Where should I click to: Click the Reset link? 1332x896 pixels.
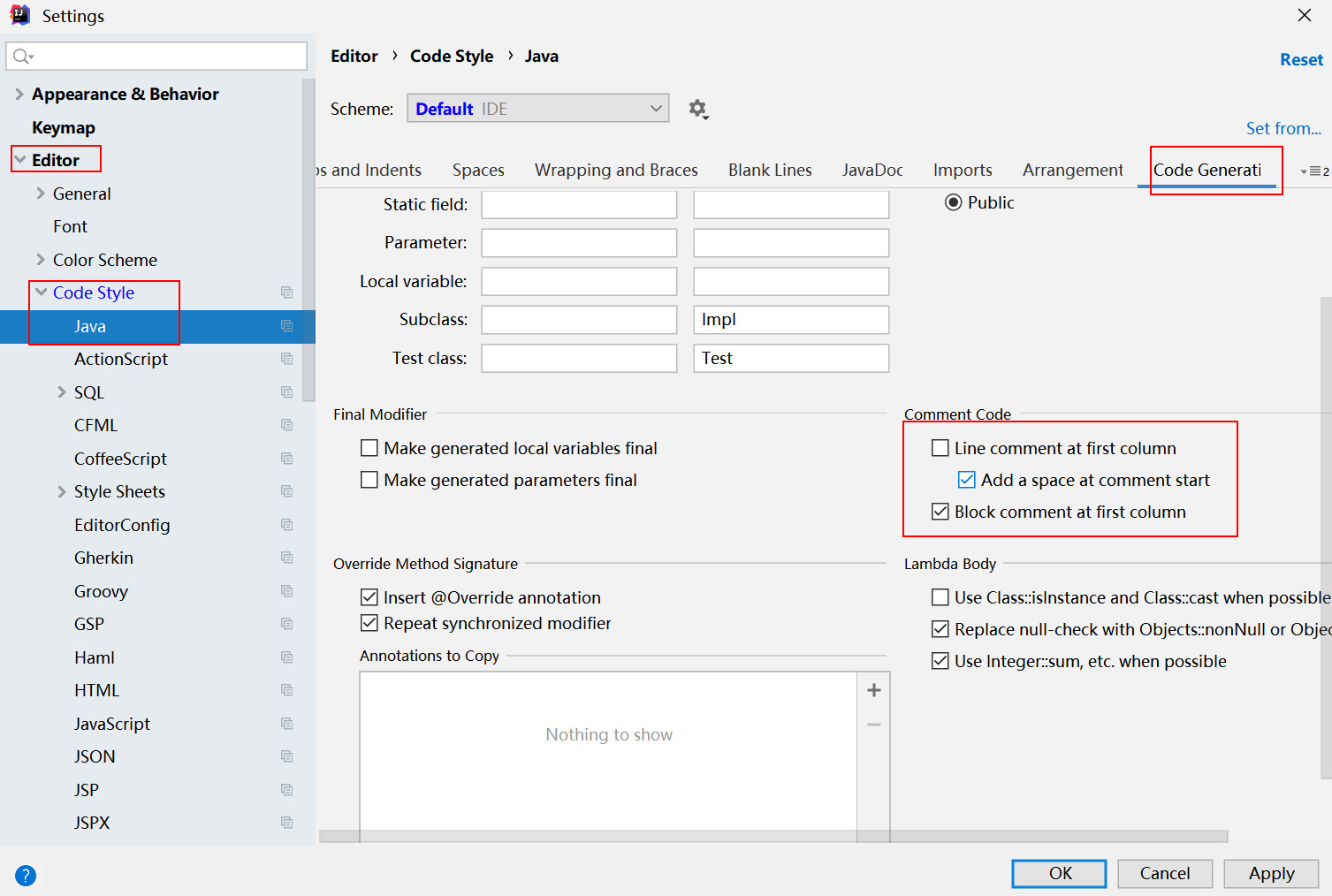1301,60
